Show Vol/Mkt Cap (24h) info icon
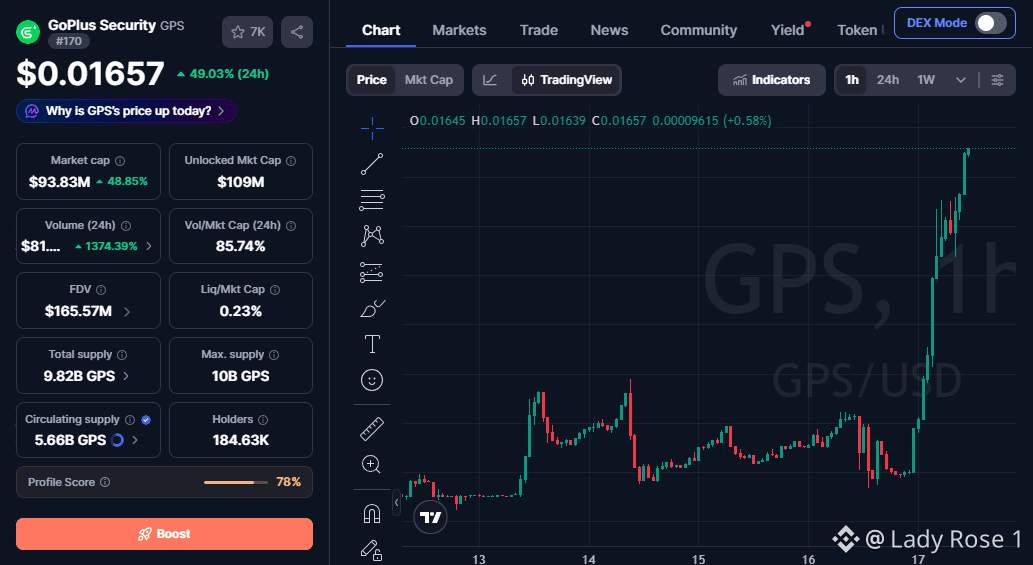This screenshot has width=1033, height=565. pyautogui.click(x=291, y=226)
